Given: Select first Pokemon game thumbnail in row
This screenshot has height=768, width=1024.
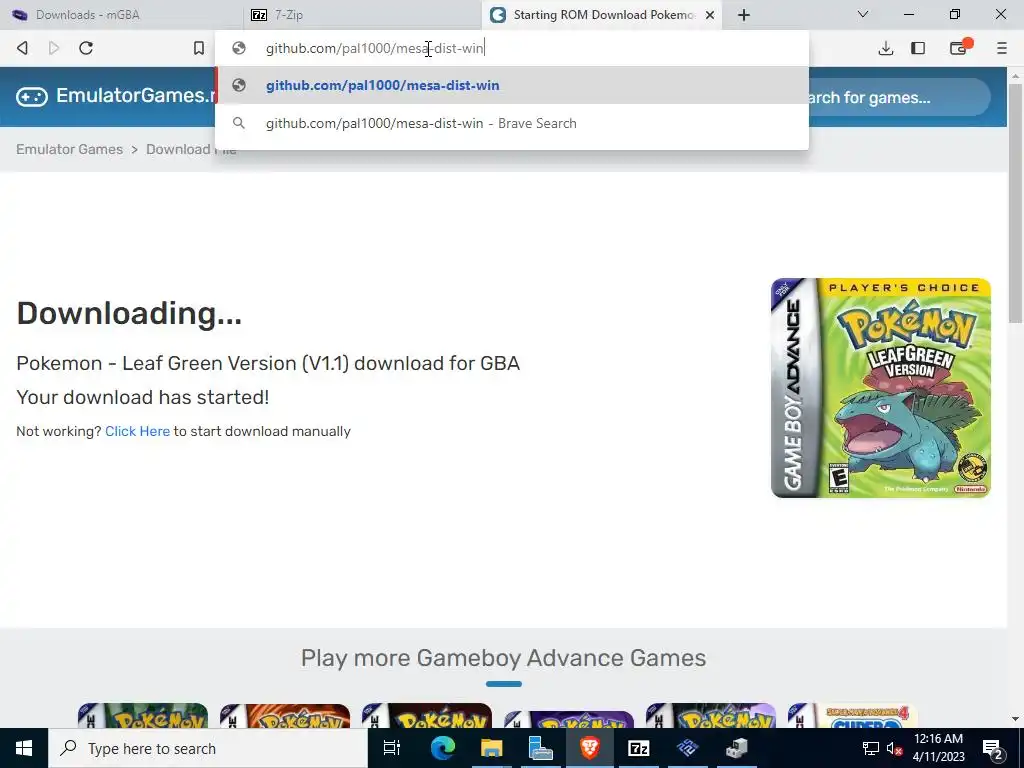Looking at the screenshot, I should click(x=142, y=716).
